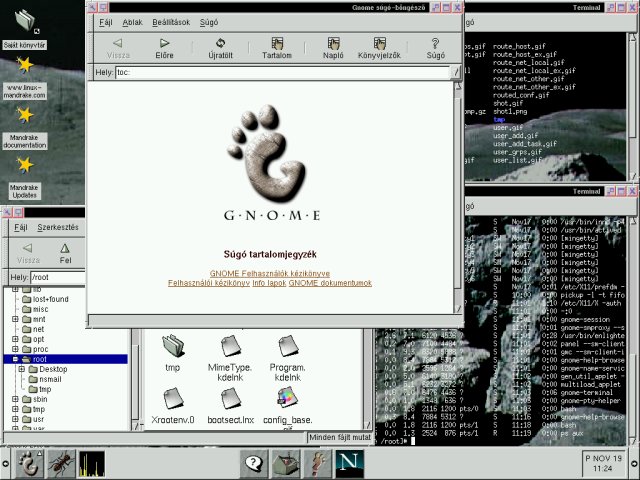640x480 pixels.
Task: Open the Napló history icon
Action: click(333, 48)
